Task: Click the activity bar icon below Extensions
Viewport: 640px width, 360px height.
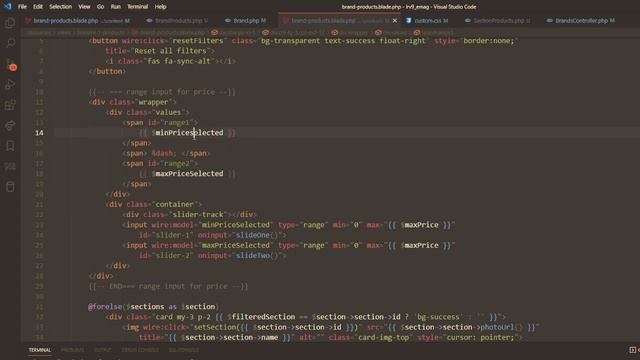Action: point(10,125)
